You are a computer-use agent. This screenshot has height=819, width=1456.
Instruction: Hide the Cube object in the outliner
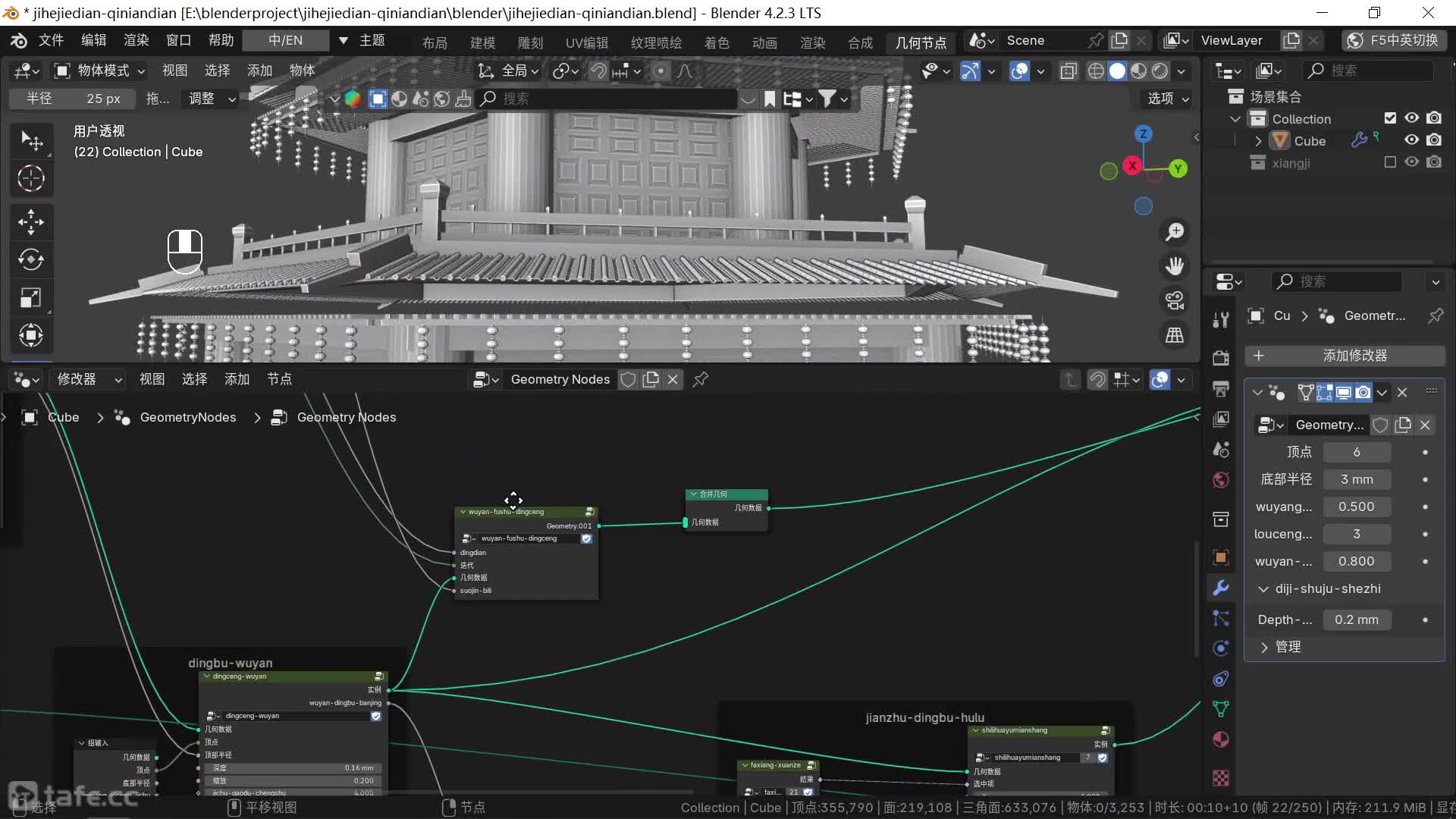(x=1411, y=140)
